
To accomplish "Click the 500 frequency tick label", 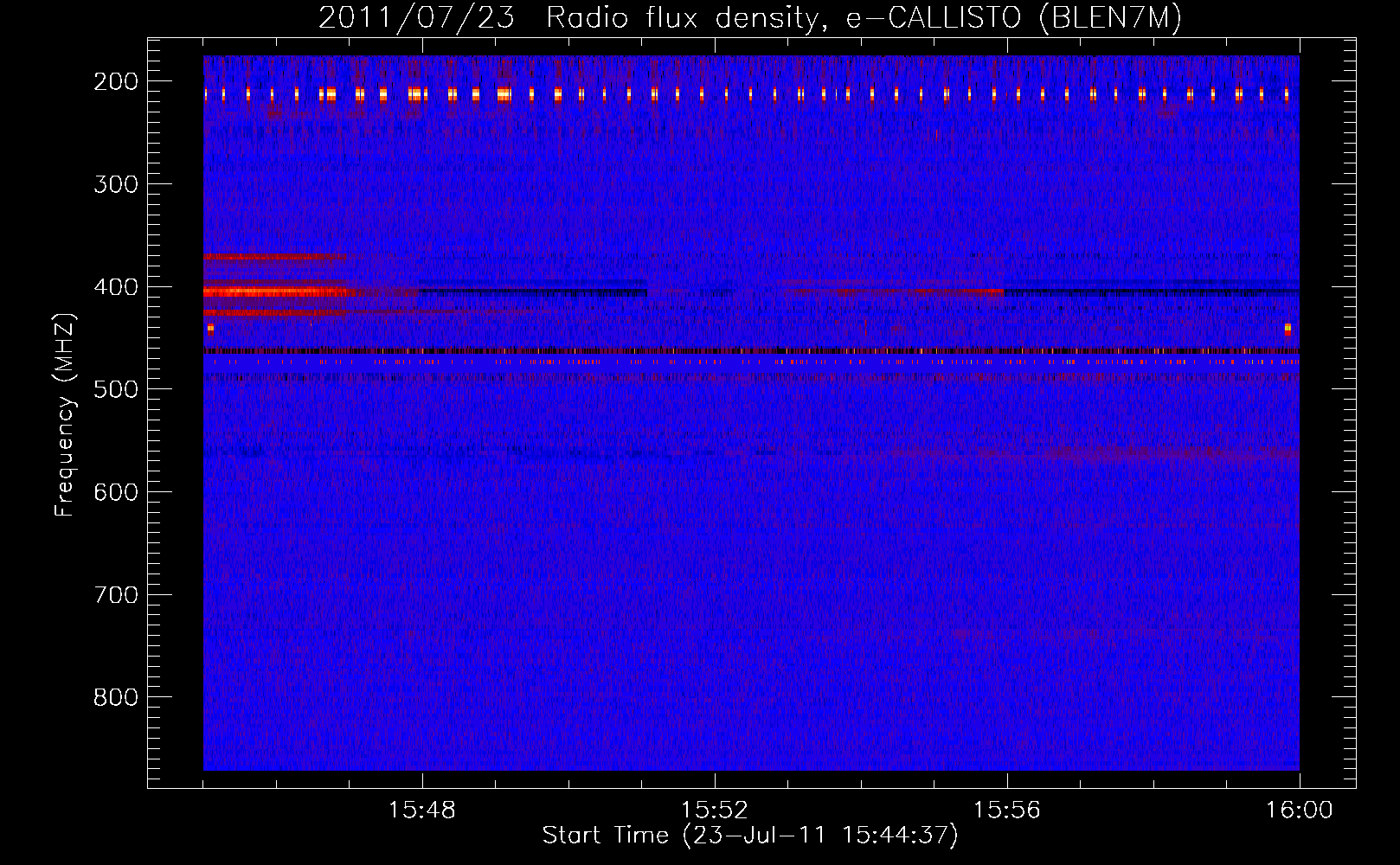I will [x=116, y=389].
